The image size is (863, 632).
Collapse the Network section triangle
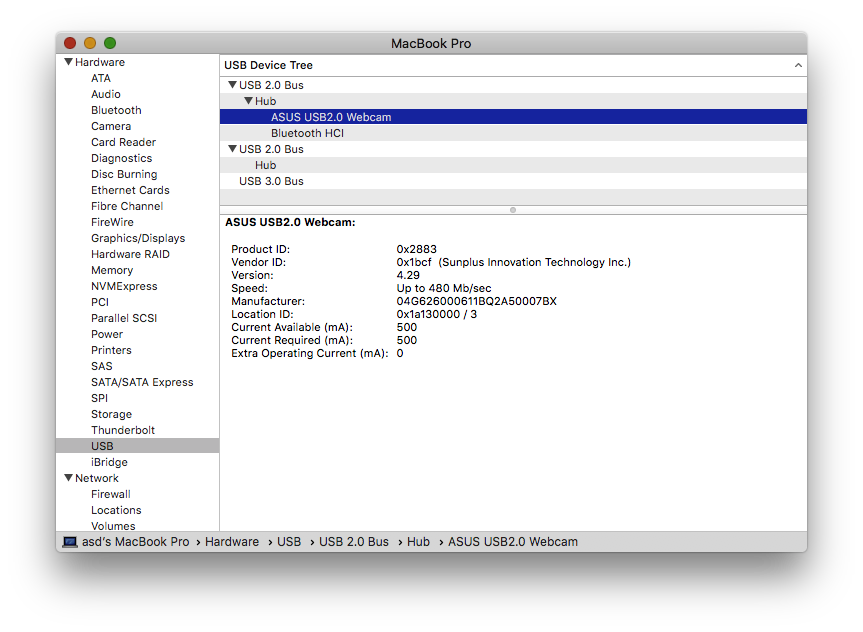pyautogui.click(x=68, y=478)
